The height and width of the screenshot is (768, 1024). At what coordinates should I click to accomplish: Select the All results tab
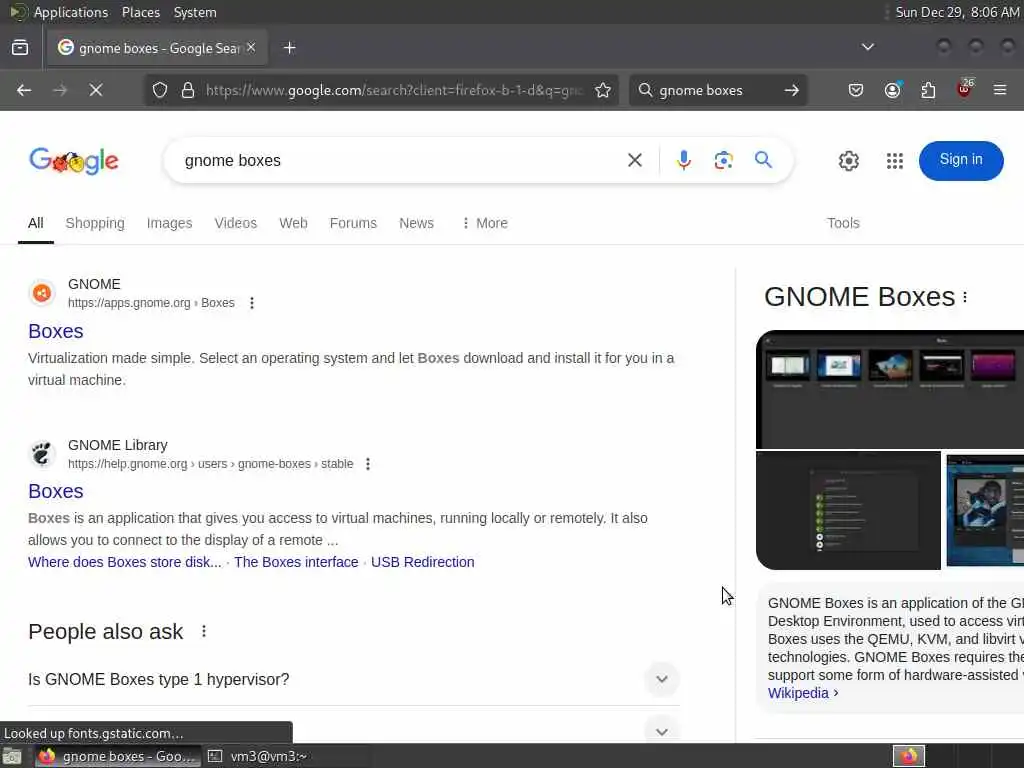pos(36,223)
